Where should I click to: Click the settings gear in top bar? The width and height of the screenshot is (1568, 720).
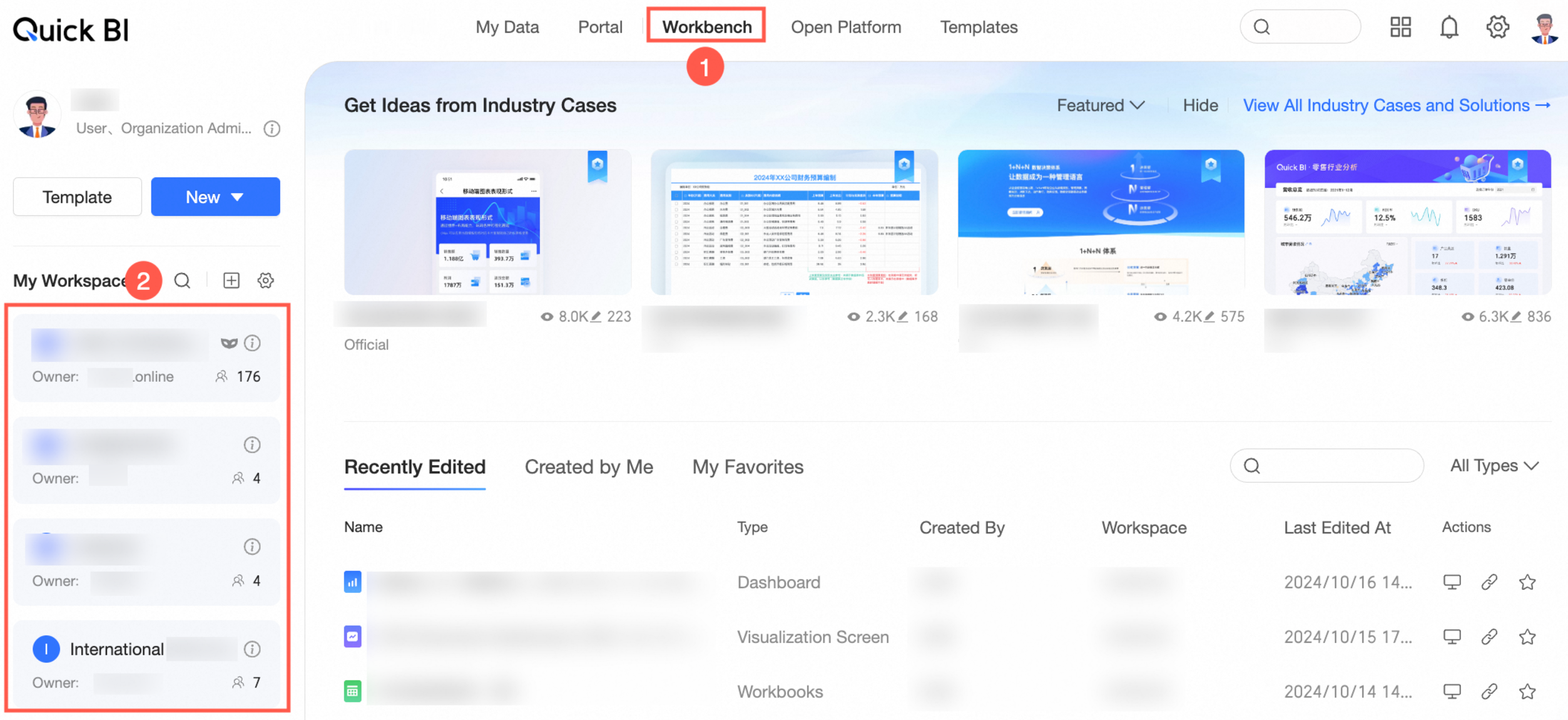[1497, 28]
